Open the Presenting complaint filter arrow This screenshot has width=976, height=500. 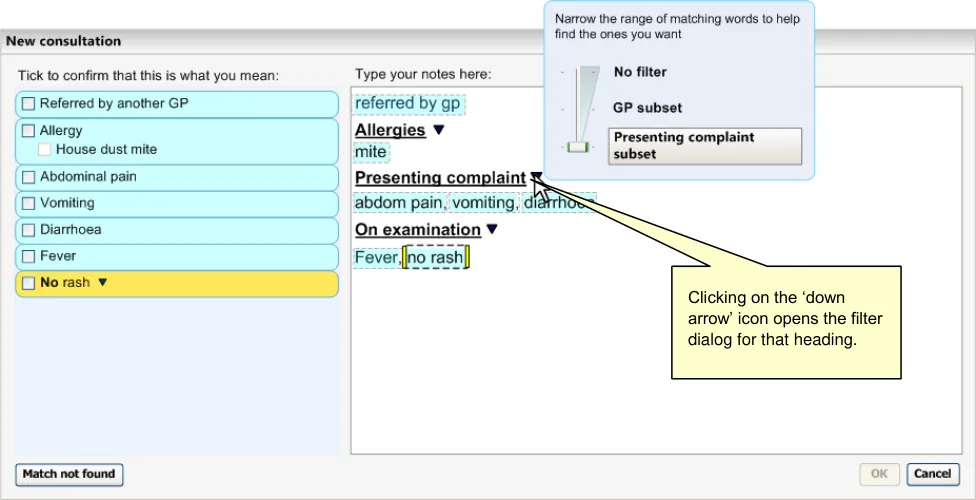[536, 178]
